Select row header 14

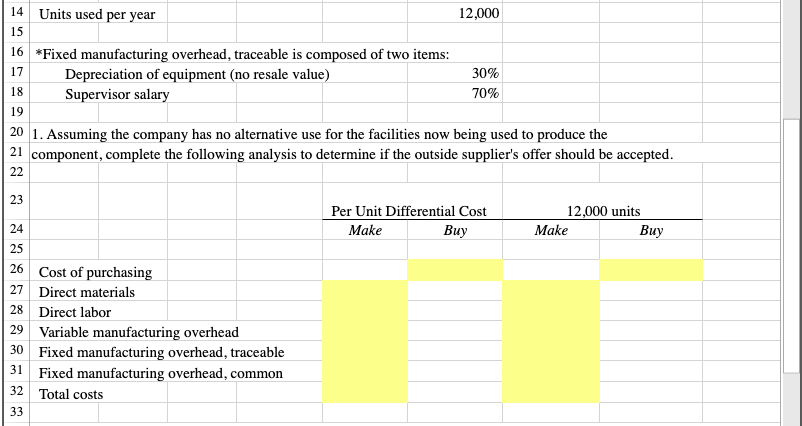tap(17, 13)
